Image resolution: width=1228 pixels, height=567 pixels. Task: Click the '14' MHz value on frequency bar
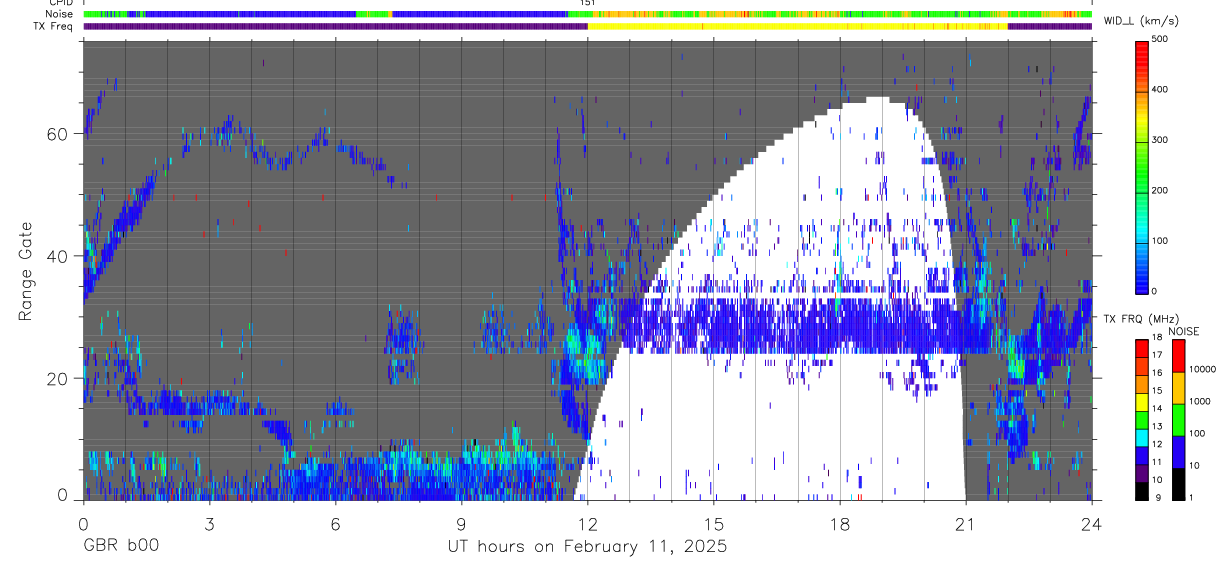point(1157,409)
